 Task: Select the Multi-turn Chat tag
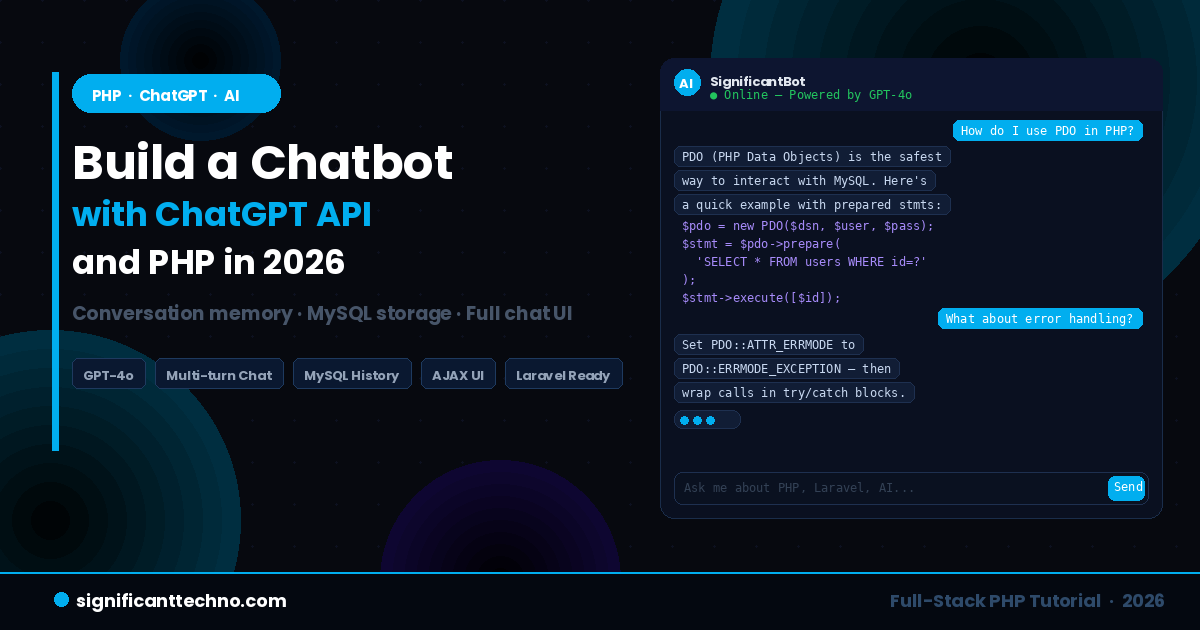(219, 374)
